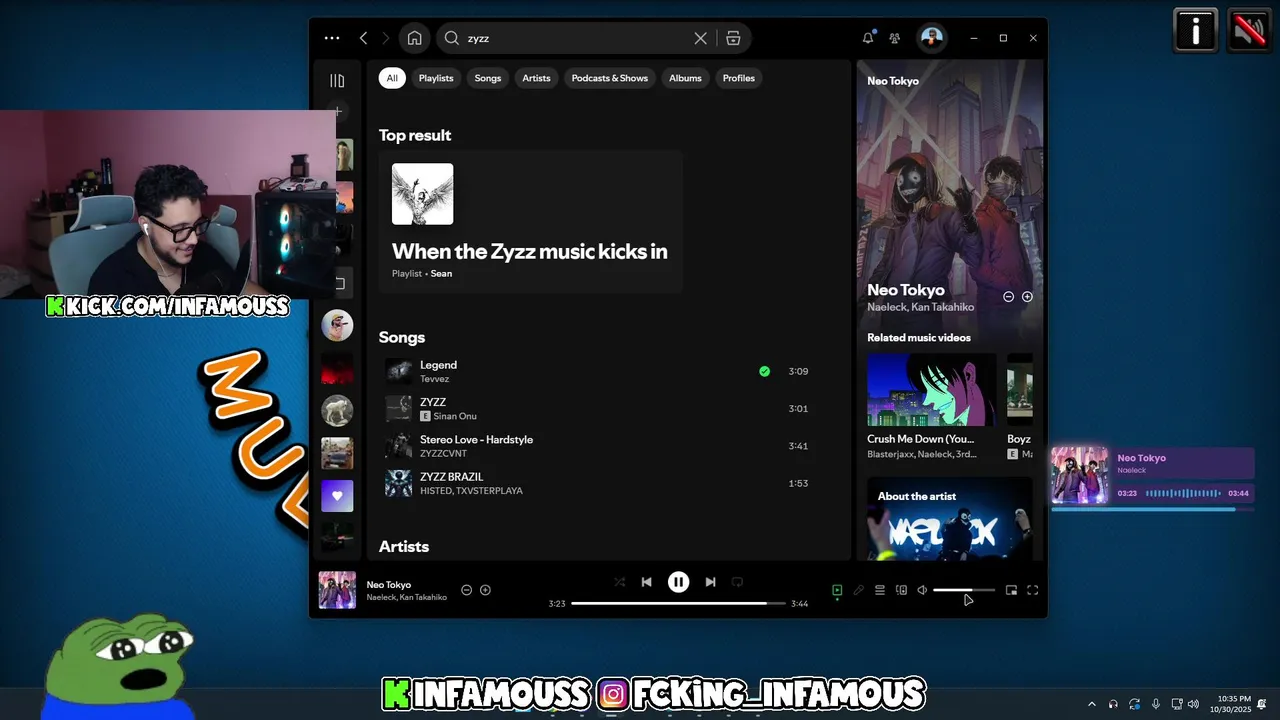The image size is (1280, 720).
Task: Skip to the previous track
Action: (646, 582)
